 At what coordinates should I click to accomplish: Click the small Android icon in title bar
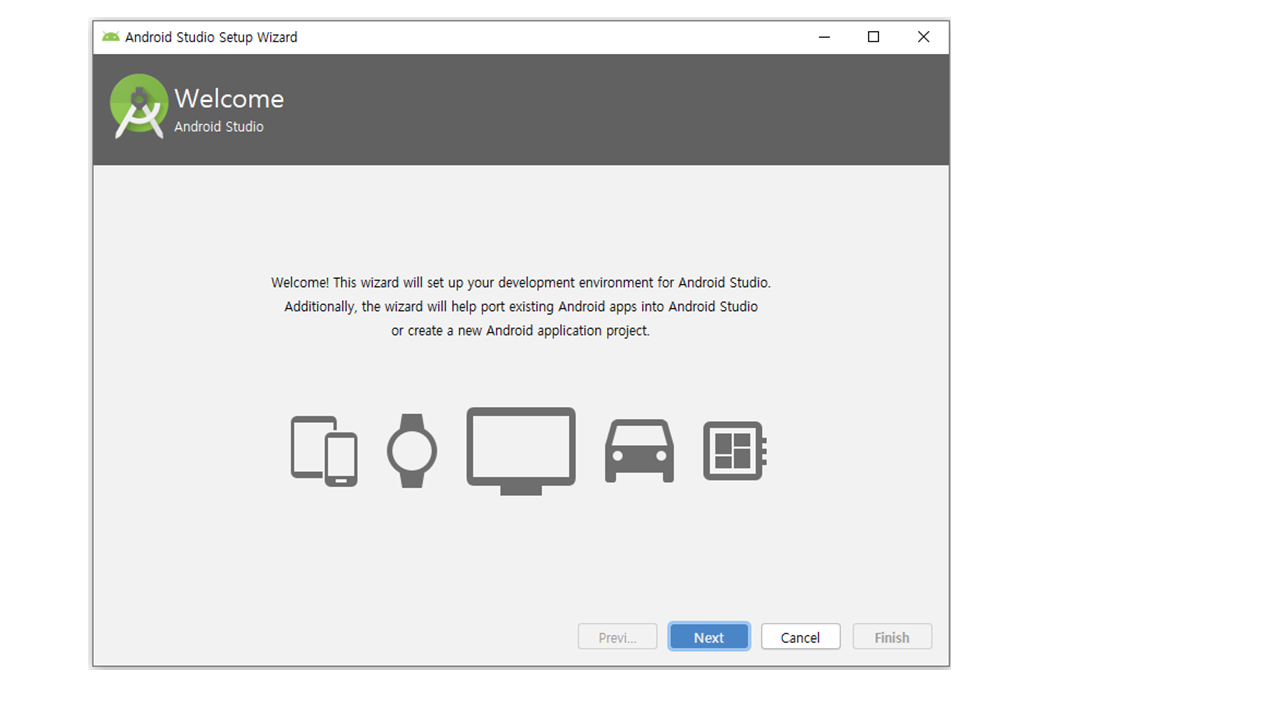(x=111, y=37)
